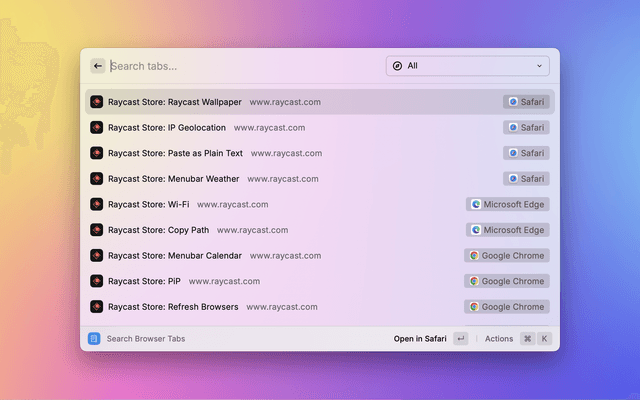Select Raycast Store: IP Geolocation tab

167,128
